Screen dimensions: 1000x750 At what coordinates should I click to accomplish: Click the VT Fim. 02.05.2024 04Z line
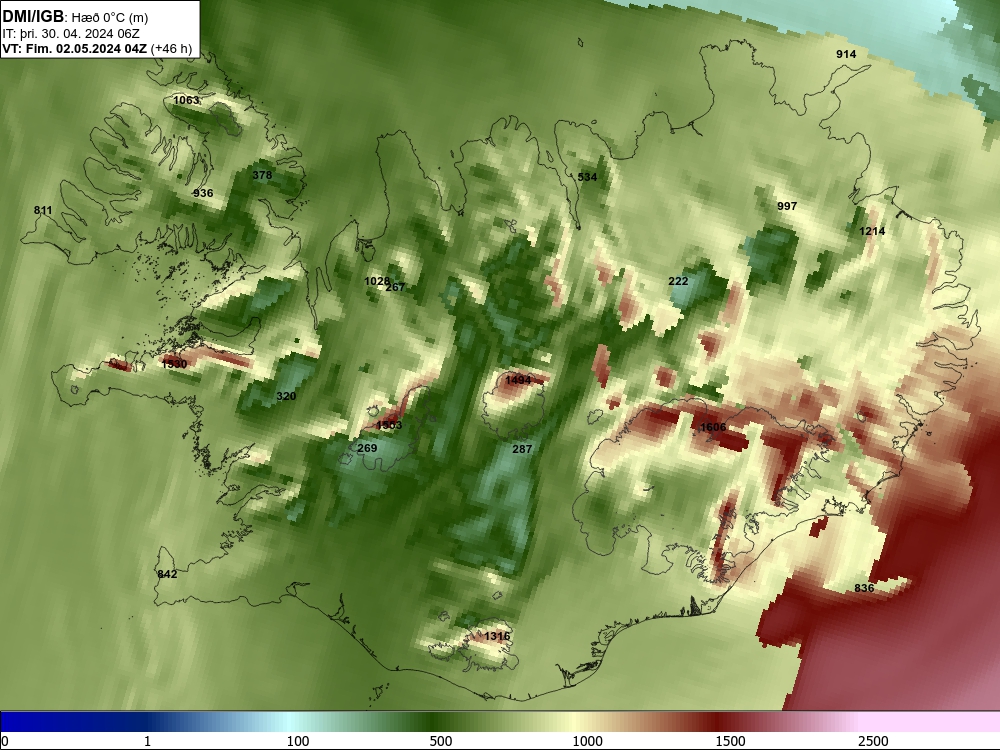[x=97, y=48]
